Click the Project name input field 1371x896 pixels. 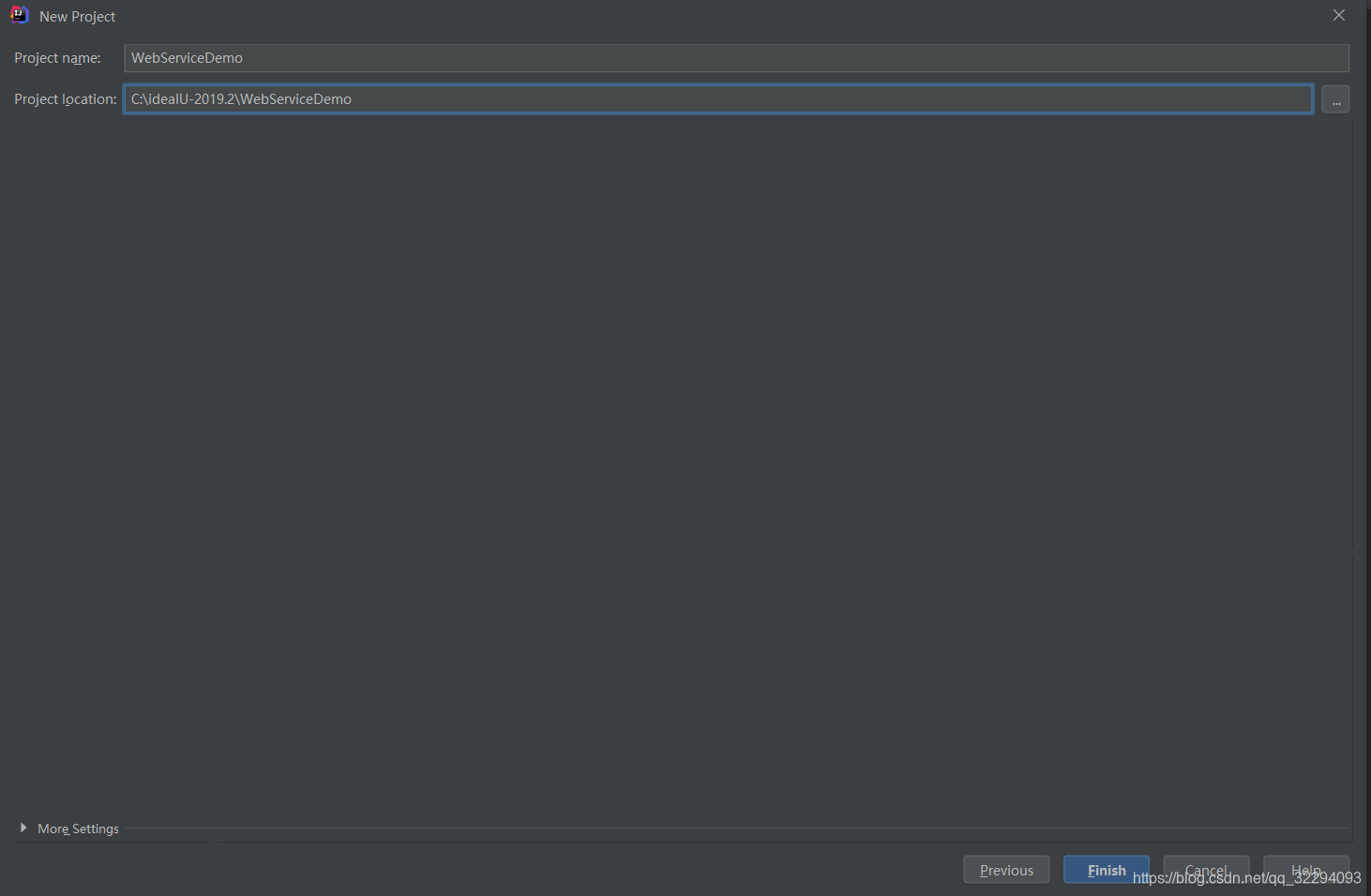(x=736, y=58)
